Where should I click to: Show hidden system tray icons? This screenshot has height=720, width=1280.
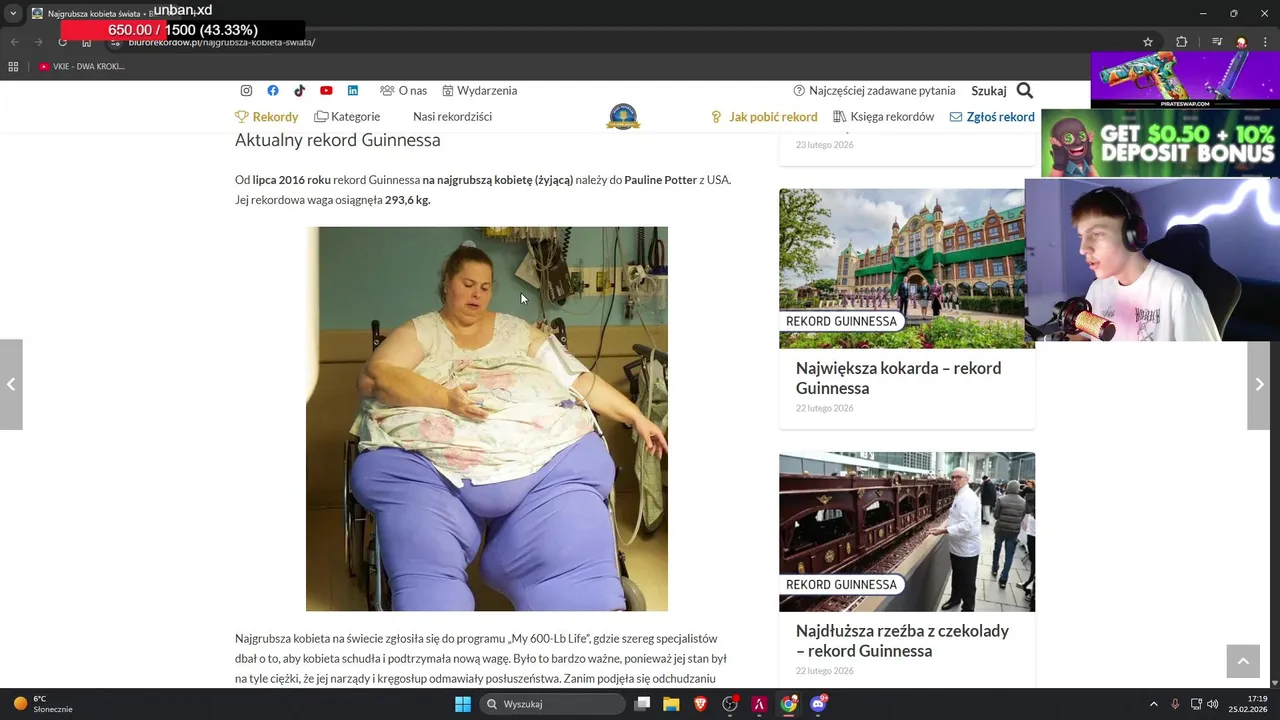[x=1153, y=704]
